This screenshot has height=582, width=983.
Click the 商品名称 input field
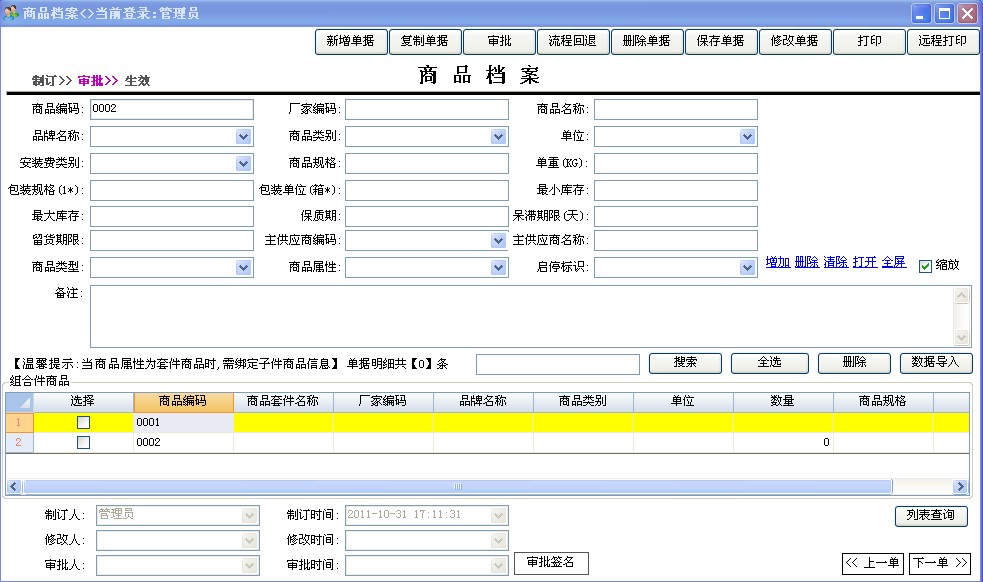675,110
